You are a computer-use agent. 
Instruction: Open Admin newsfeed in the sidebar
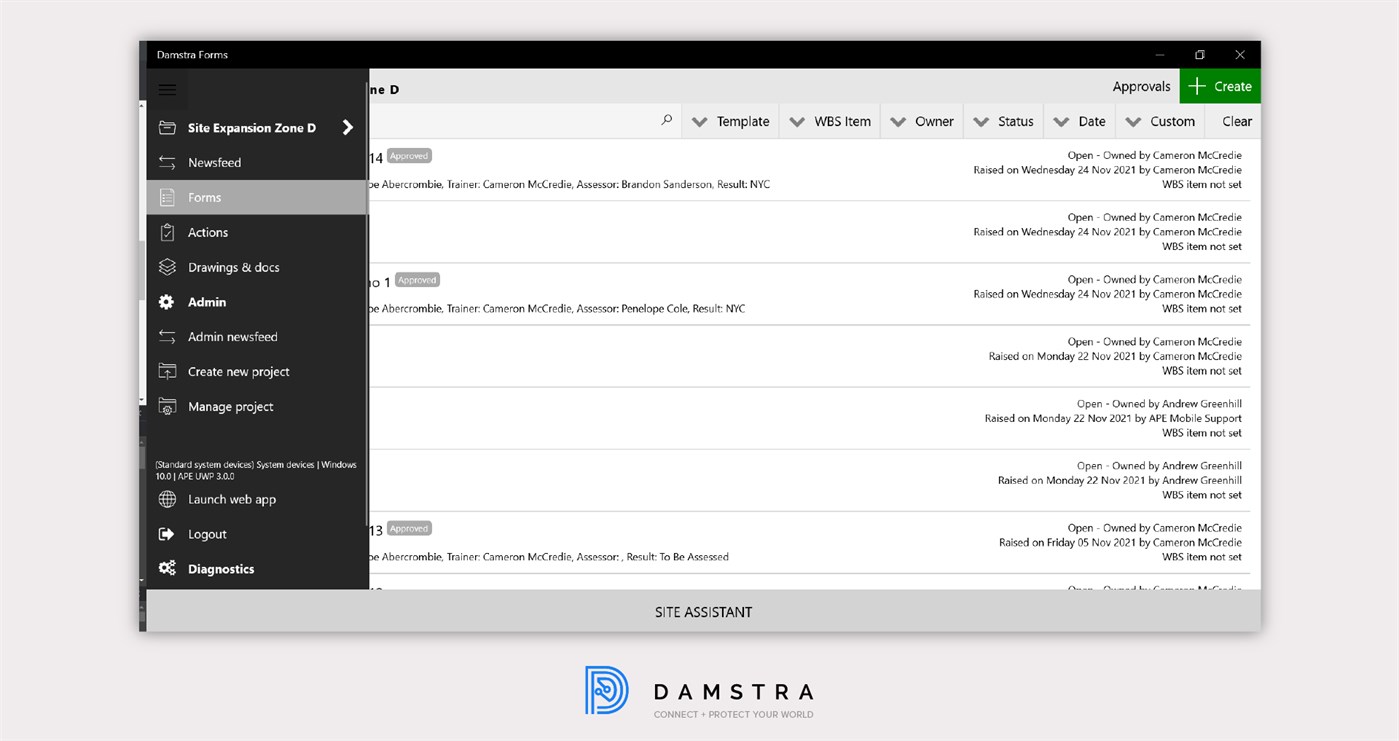tap(167, 337)
